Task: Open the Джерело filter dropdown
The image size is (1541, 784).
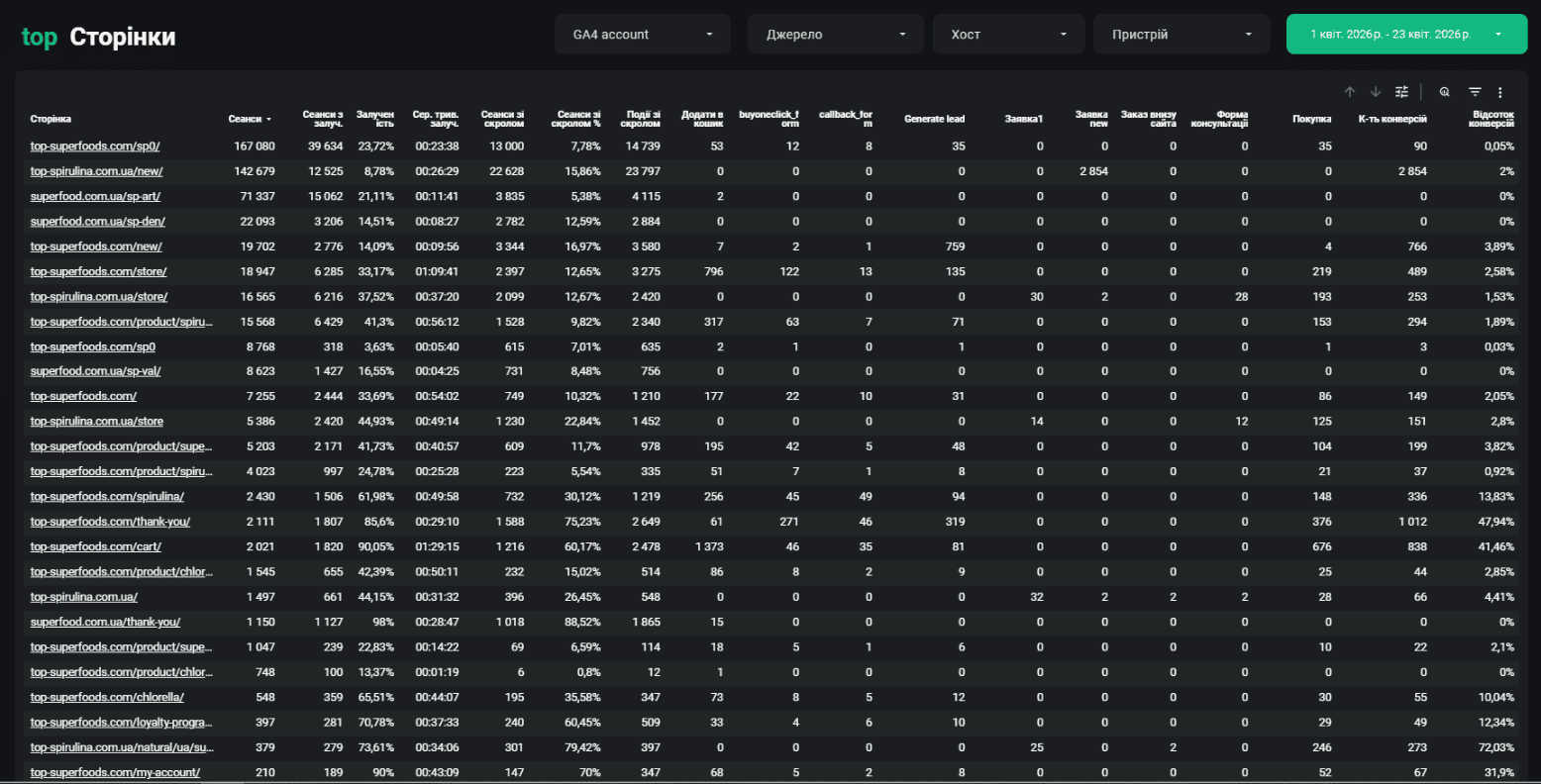Action: (836, 34)
